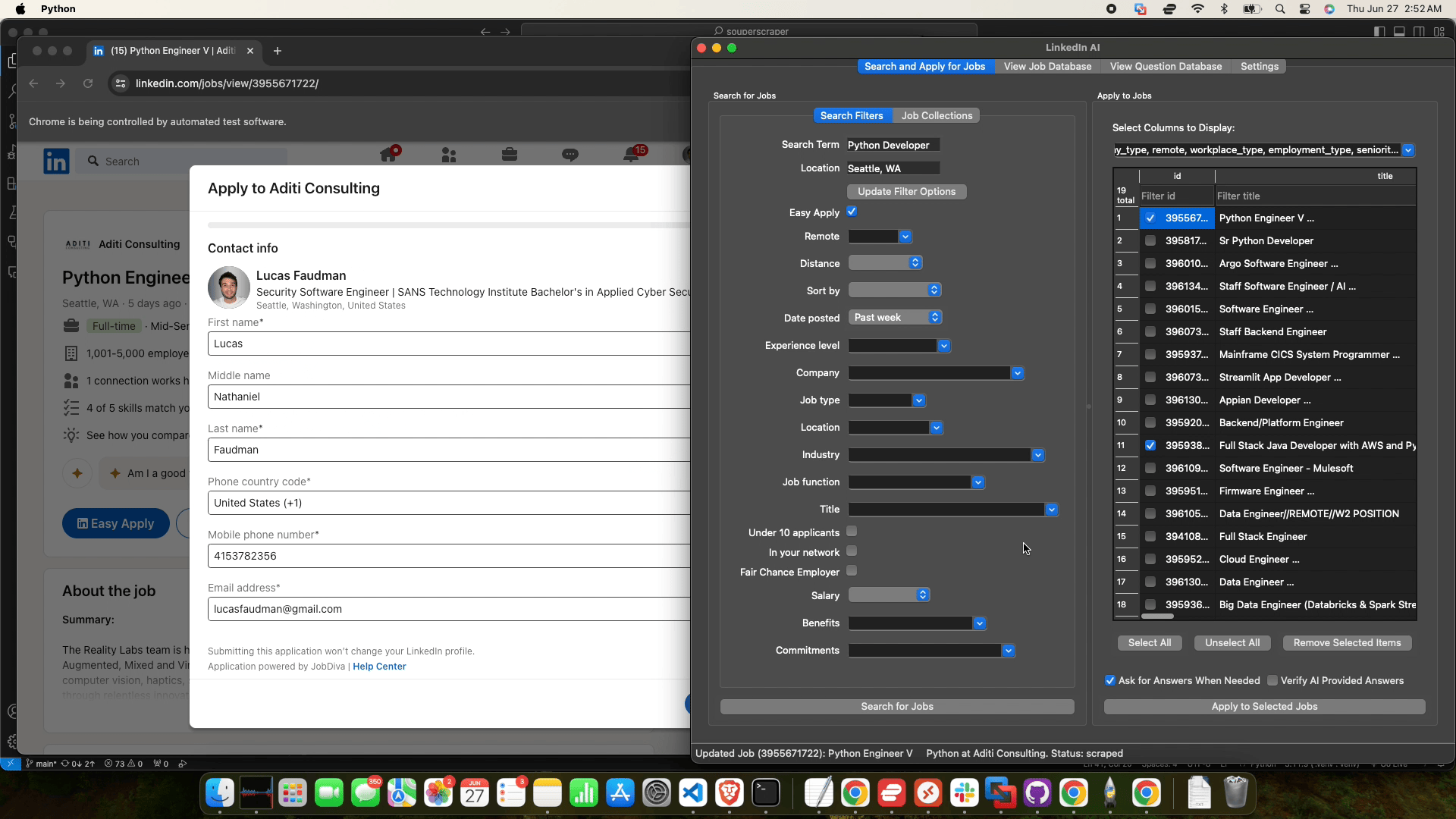
Task: Expand the Date posted dropdown
Action: coord(896,318)
